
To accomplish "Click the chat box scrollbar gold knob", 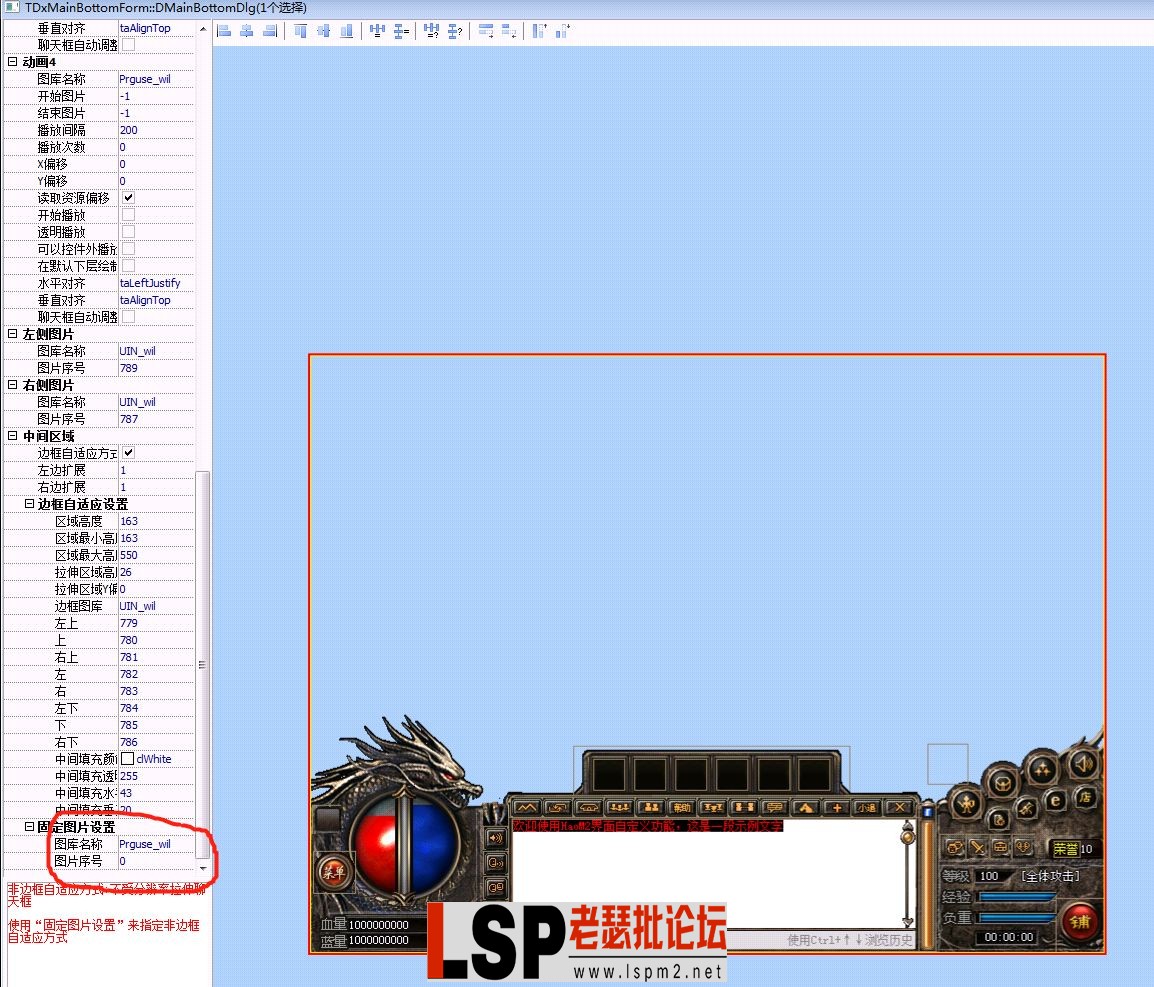I will pos(908,835).
